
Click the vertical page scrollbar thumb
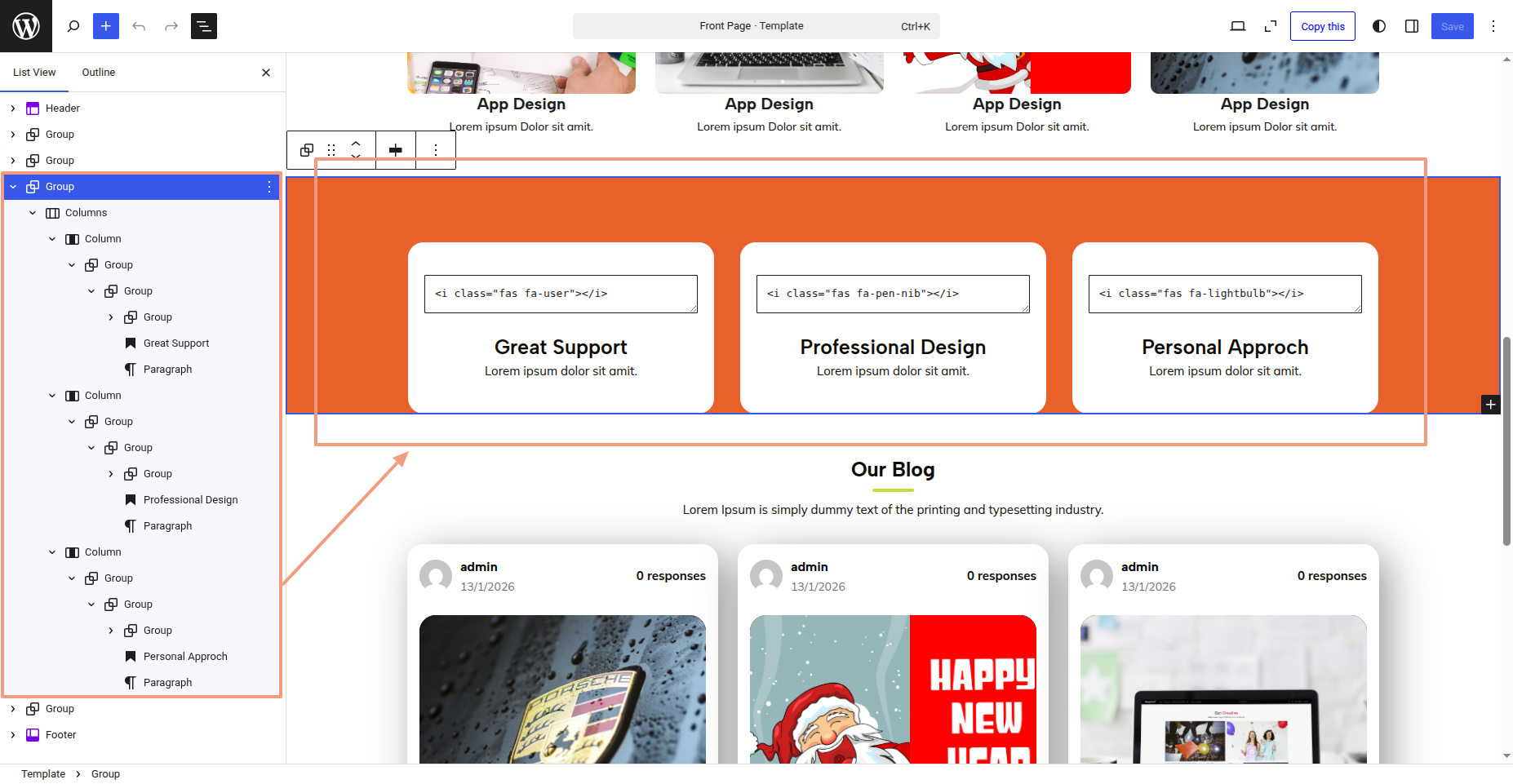(x=1506, y=441)
